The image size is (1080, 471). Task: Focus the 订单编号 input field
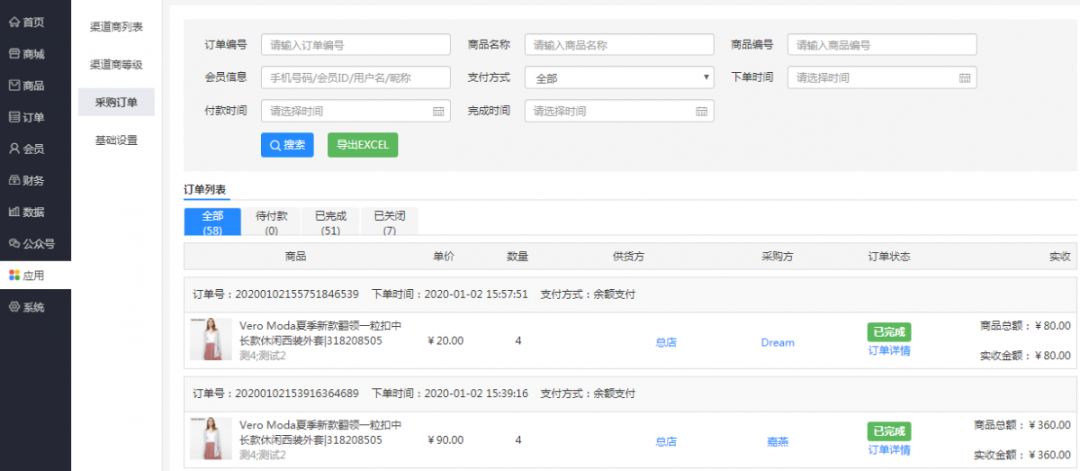click(x=355, y=45)
